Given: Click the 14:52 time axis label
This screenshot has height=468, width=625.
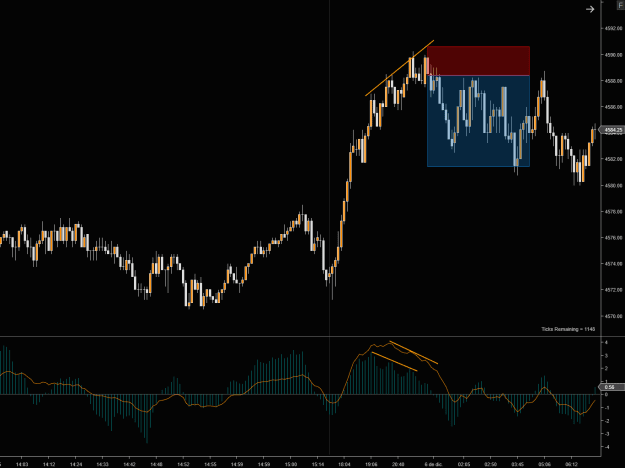Looking at the screenshot, I should pyautogui.click(x=183, y=464).
